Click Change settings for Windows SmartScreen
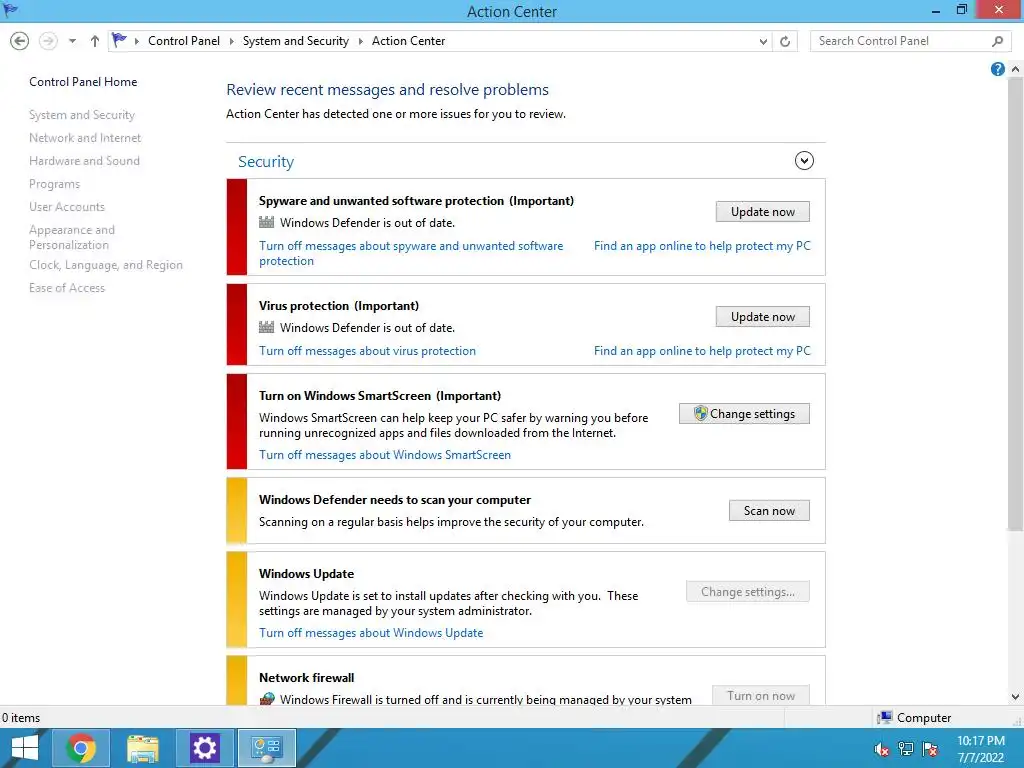Screen dimensions: 1024x768 click(x=744, y=414)
